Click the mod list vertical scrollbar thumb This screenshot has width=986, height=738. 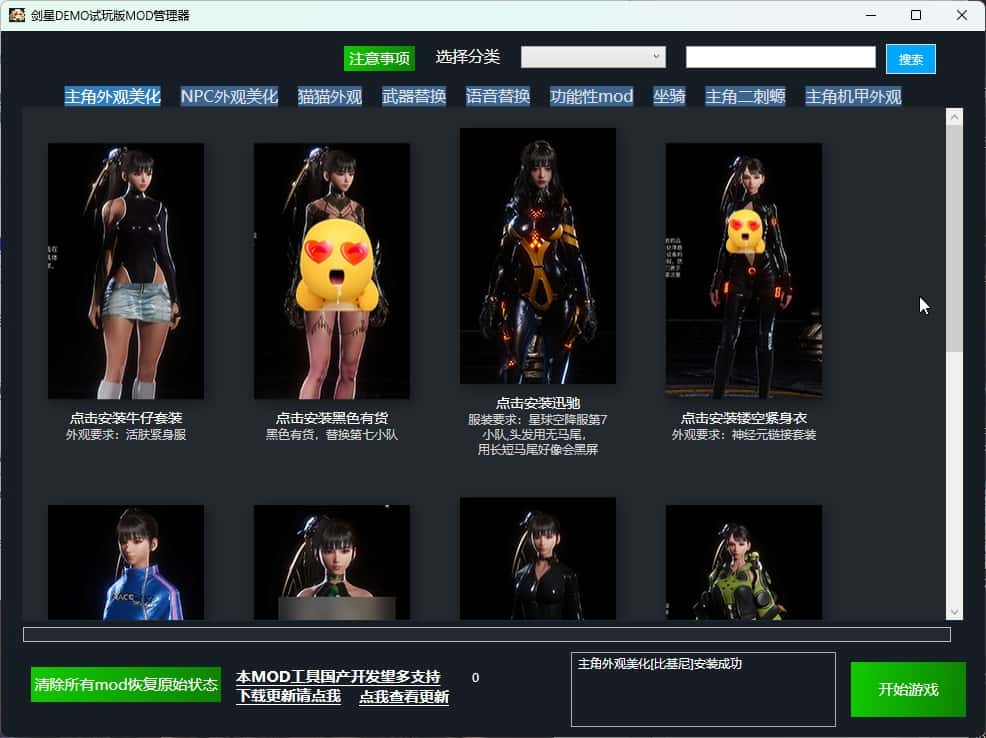(954, 239)
